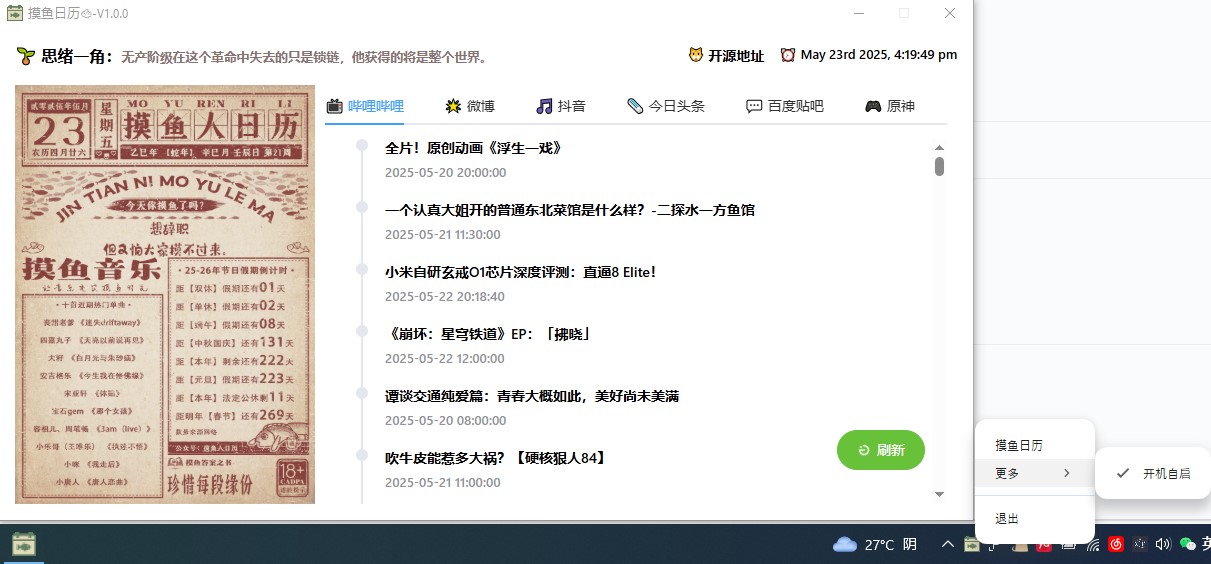Image resolution: width=1211 pixels, height=564 pixels.
Task: Open the 小米自研玄戒O1芯片 news entry
Action: [520, 272]
